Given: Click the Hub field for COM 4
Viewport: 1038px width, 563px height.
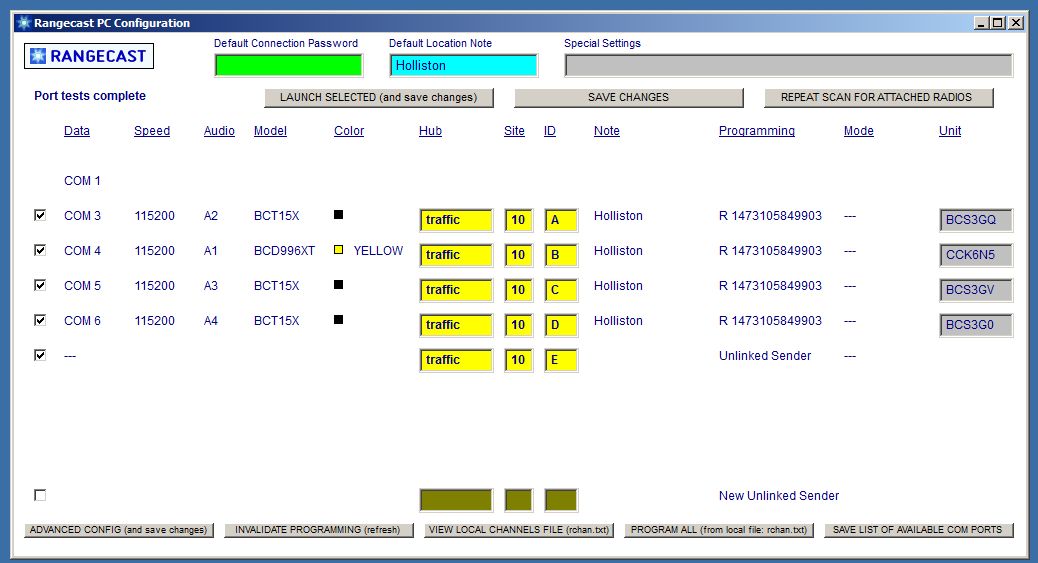Looking at the screenshot, I should (x=456, y=255).
